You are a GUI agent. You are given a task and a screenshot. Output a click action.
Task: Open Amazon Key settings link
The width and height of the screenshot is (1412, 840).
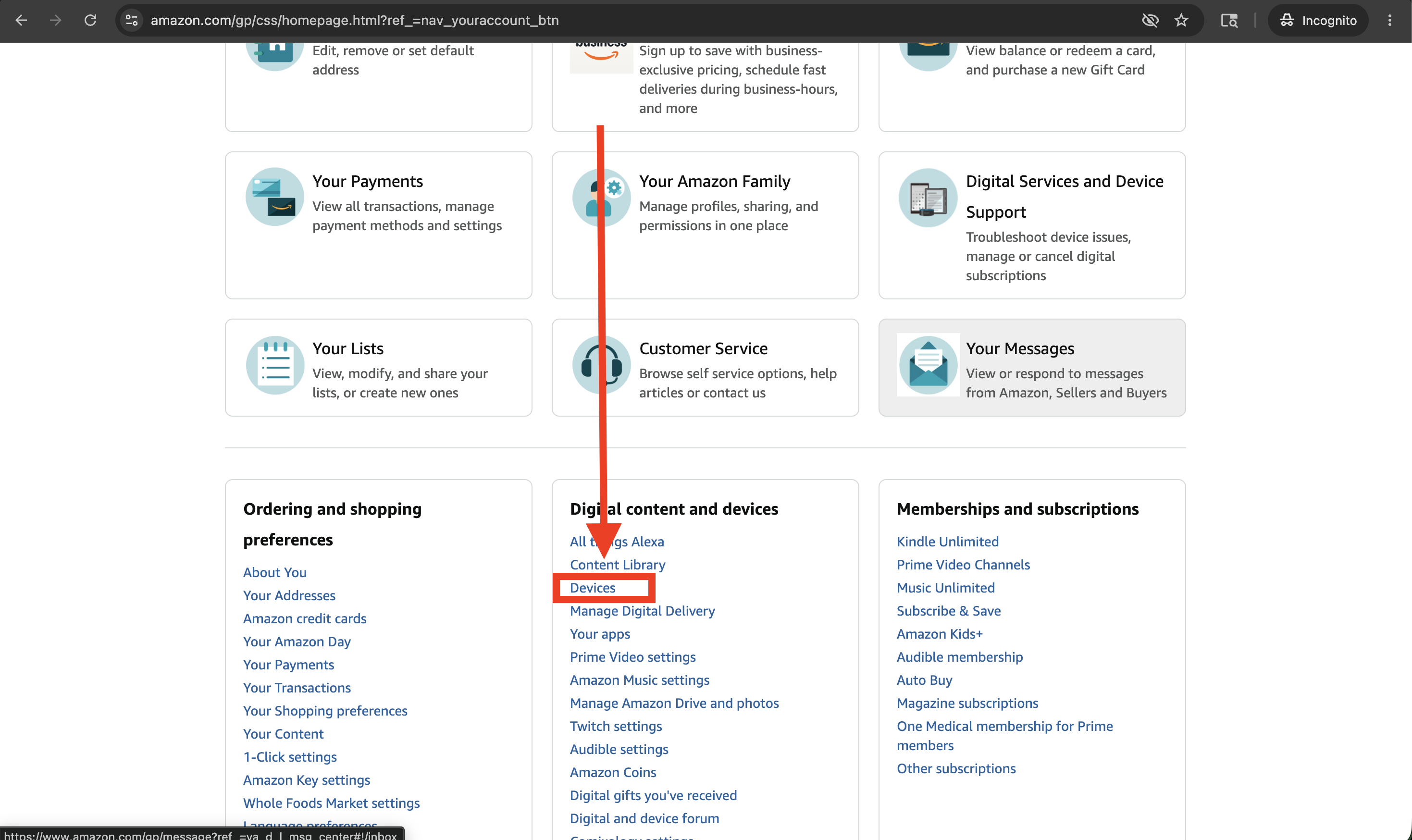[x=307, y=780]
